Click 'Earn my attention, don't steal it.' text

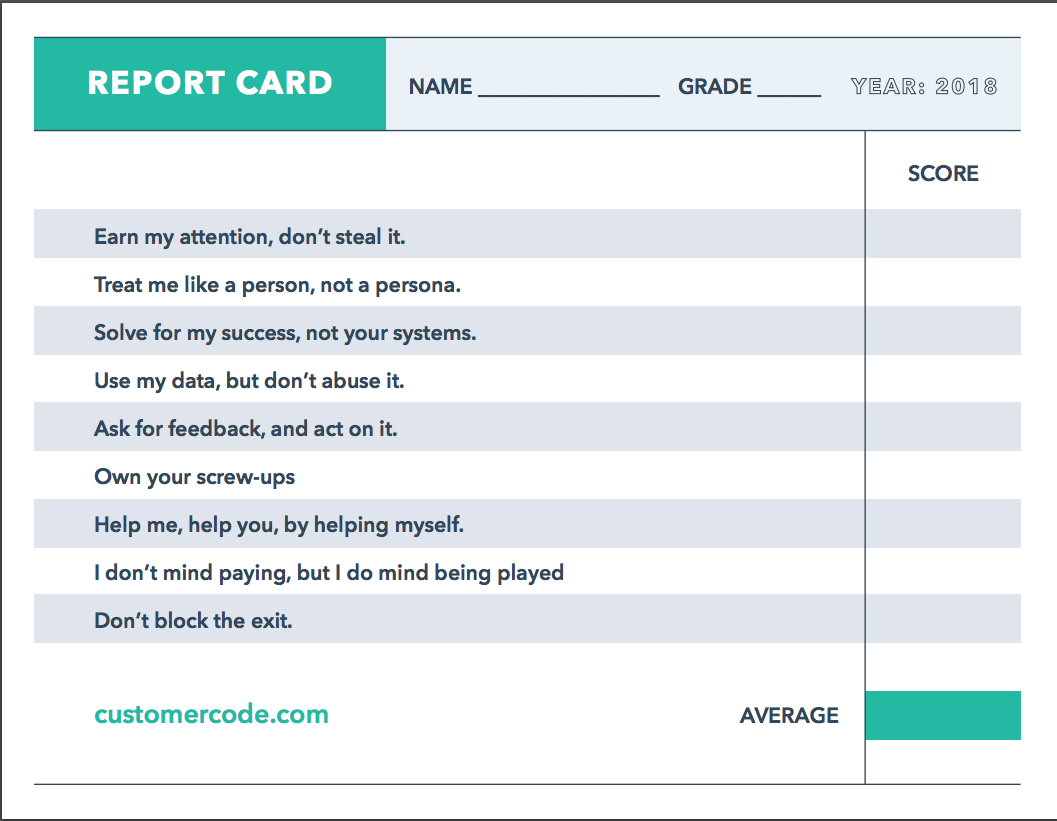[x=249, y=237]
